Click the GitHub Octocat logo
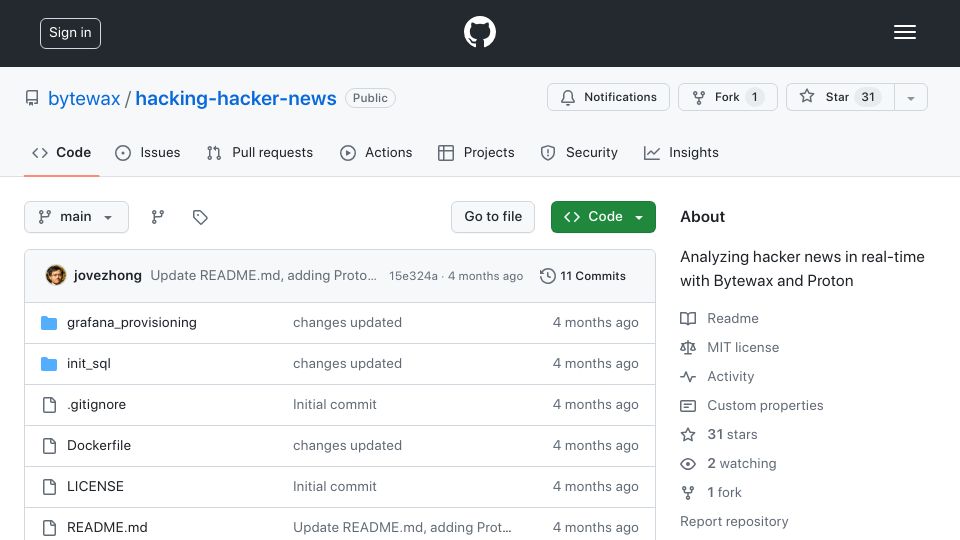Viewport: 960px width, 540px height. 479,32
